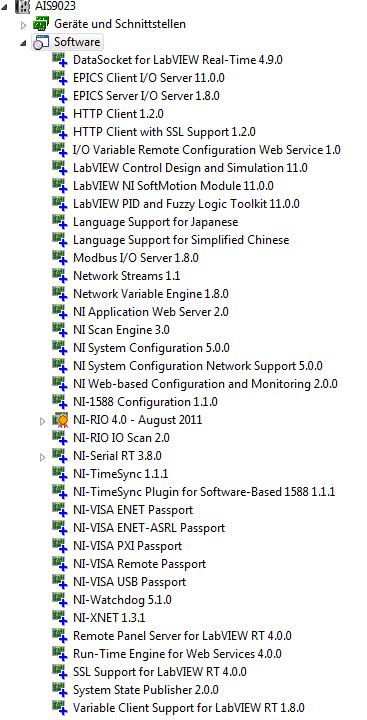This screenshot has width=367, height=720.
Task: Select NI Web-based Configuration and Monitoring 2.0.0
Action: click(x=205, y=384)
